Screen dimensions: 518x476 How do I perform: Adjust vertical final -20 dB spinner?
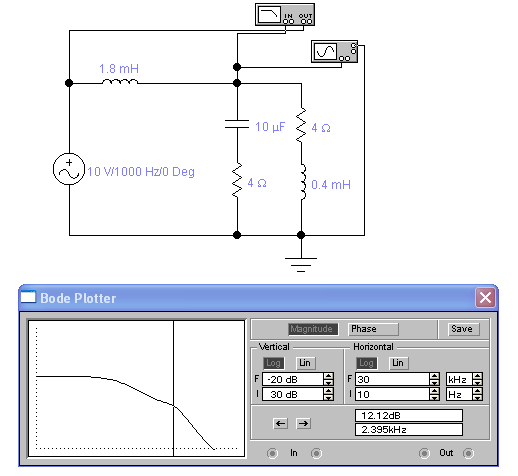click(x=328, y=379)
